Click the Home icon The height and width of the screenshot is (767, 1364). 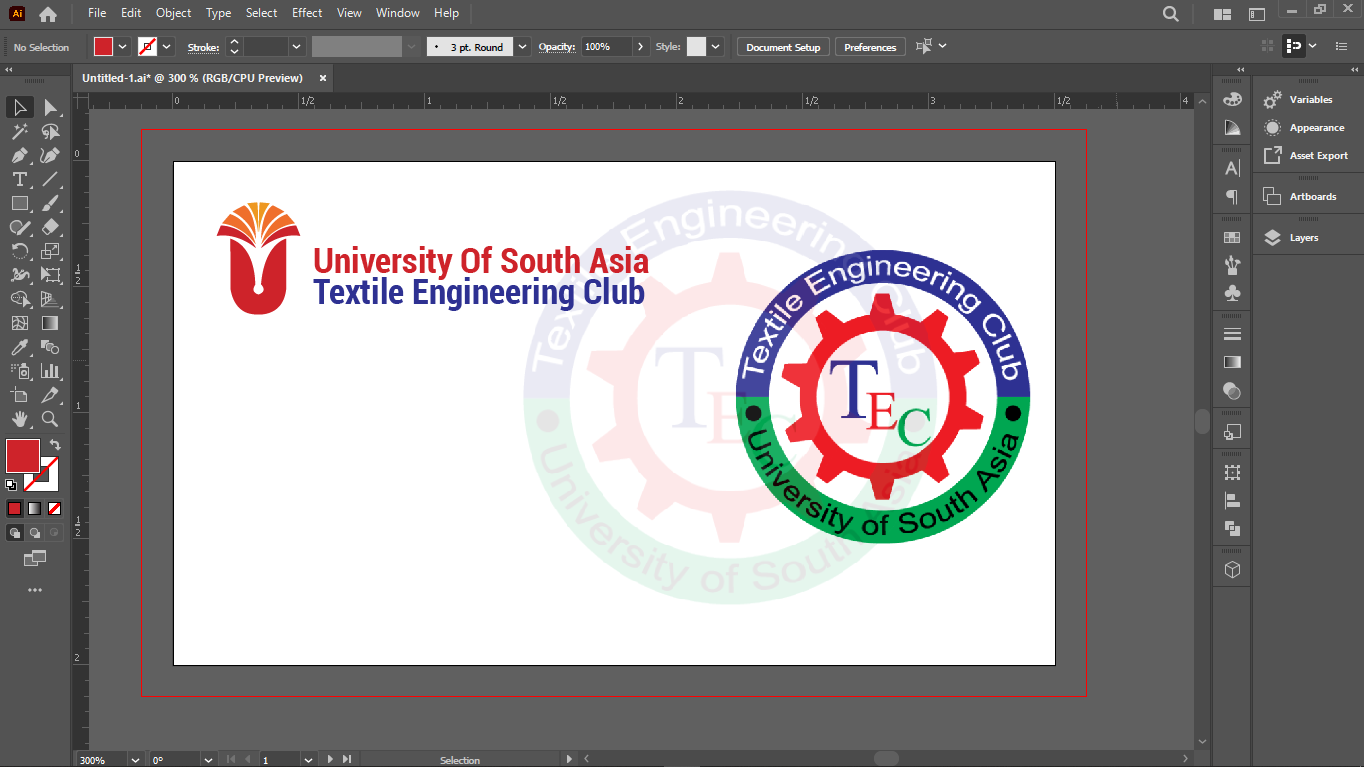pyautogui.click(x=48, y=14)
